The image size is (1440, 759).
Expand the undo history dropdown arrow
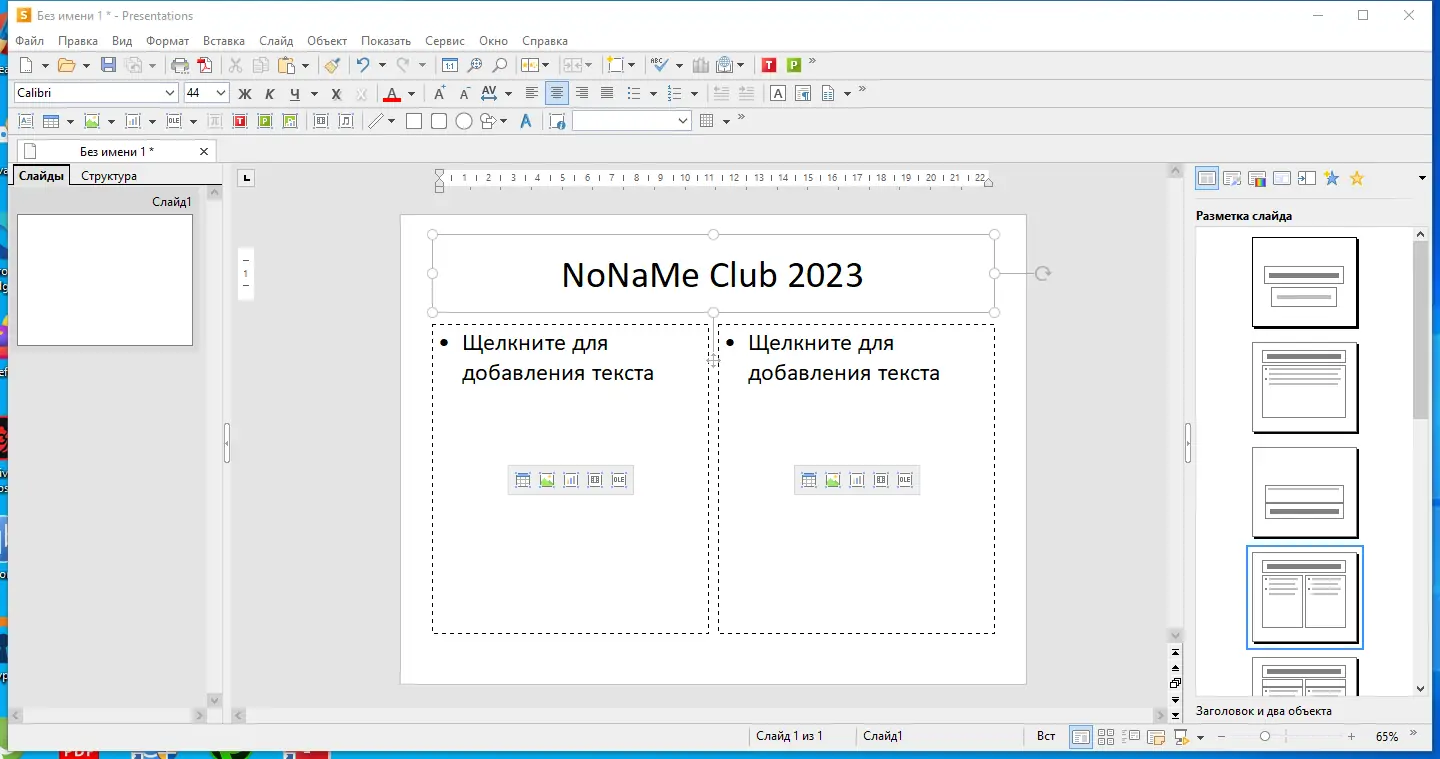point(382,66)
